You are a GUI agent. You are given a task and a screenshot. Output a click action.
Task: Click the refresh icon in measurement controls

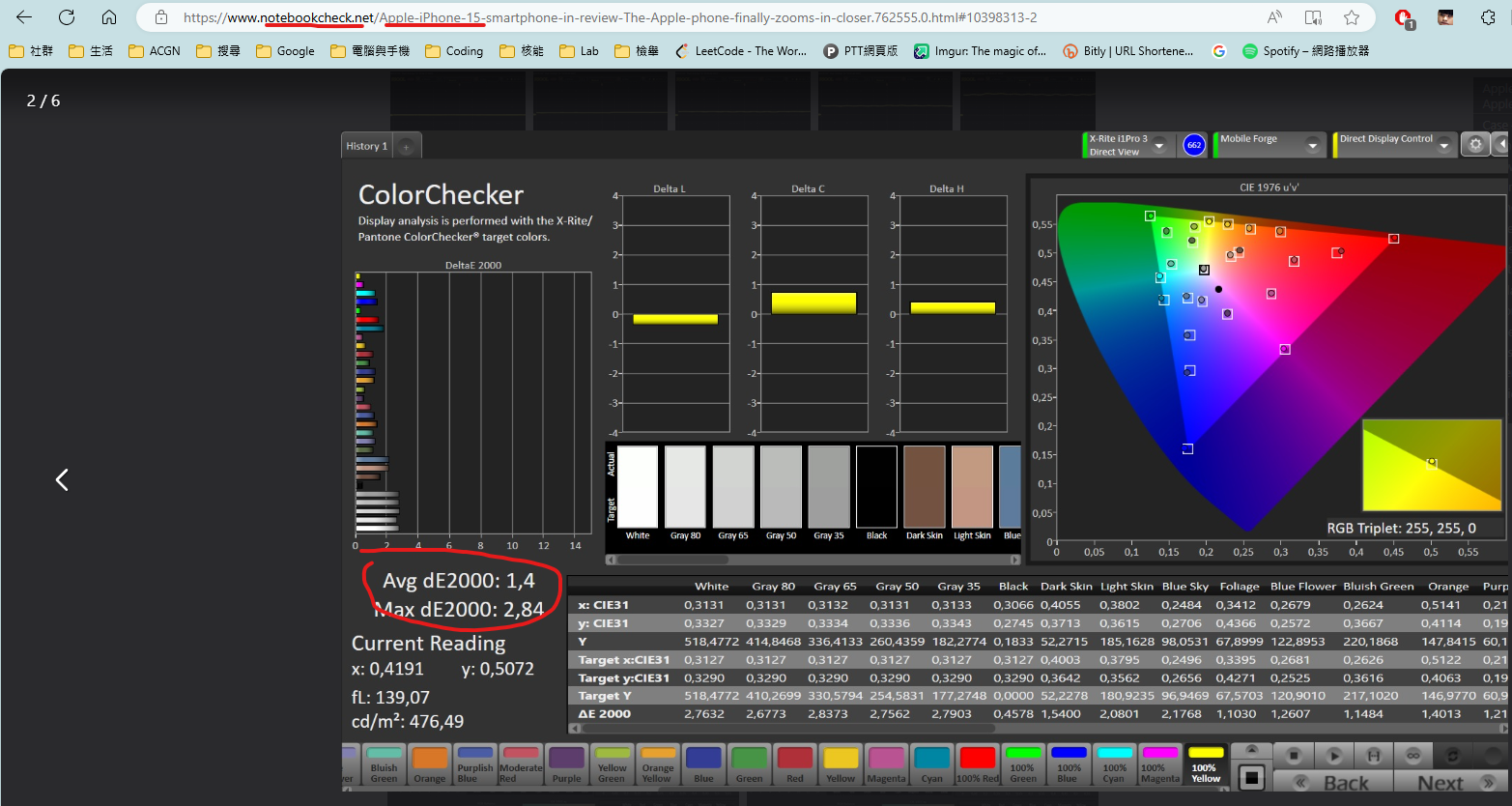(1452, 755)
